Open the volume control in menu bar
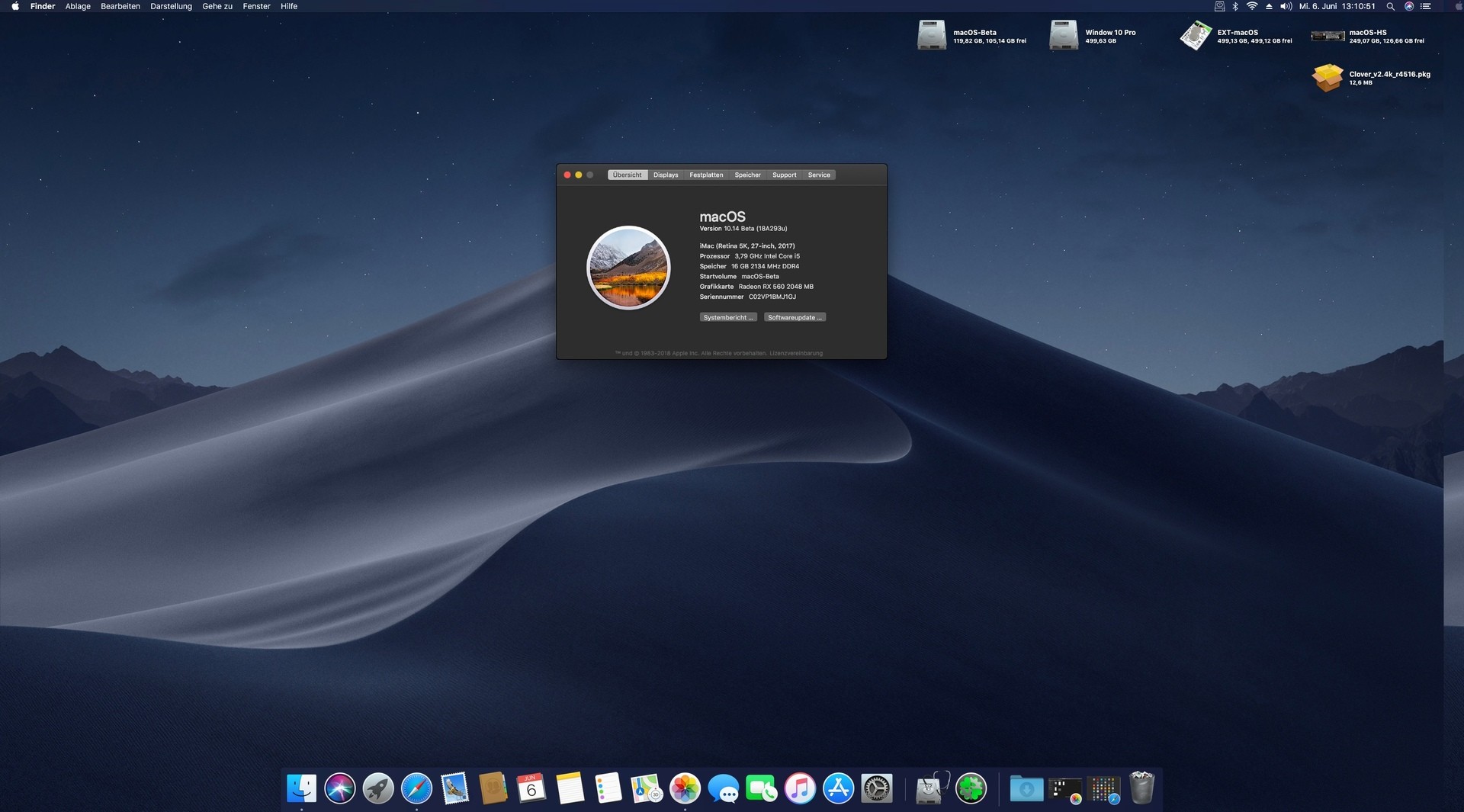 [x=1286, y=6]
